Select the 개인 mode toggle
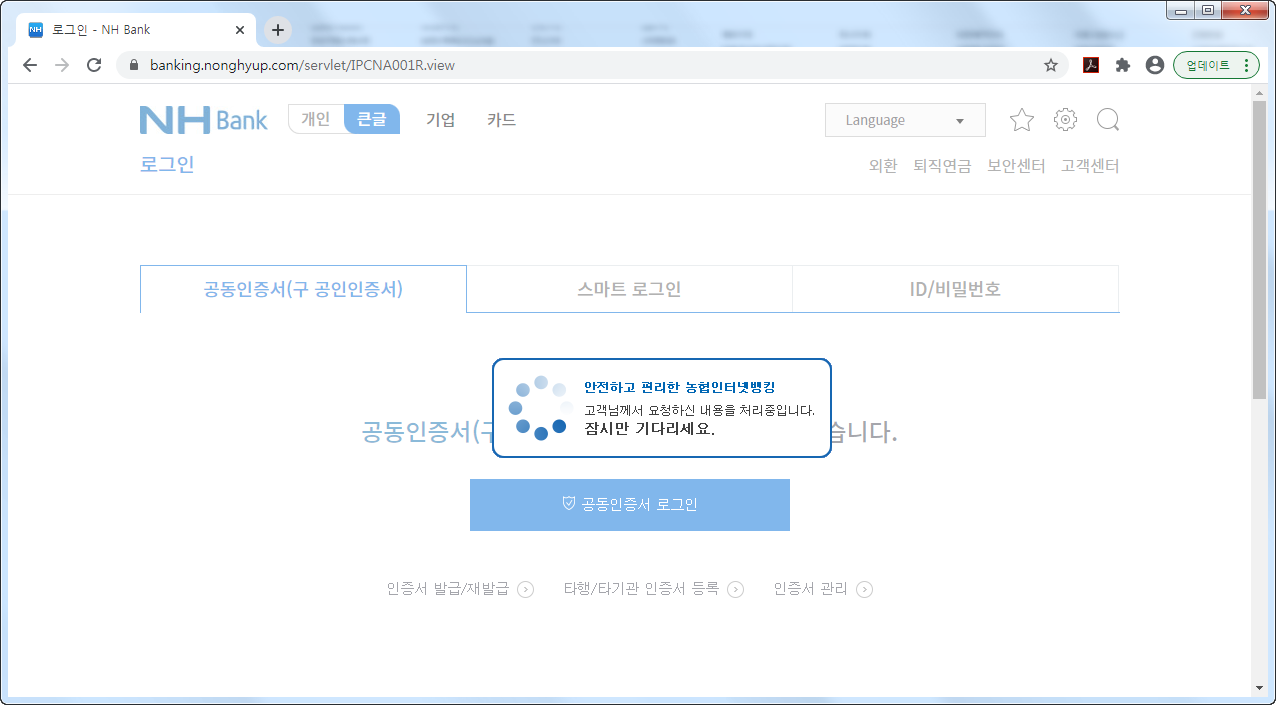The image size is (1276, 705). 316,119
